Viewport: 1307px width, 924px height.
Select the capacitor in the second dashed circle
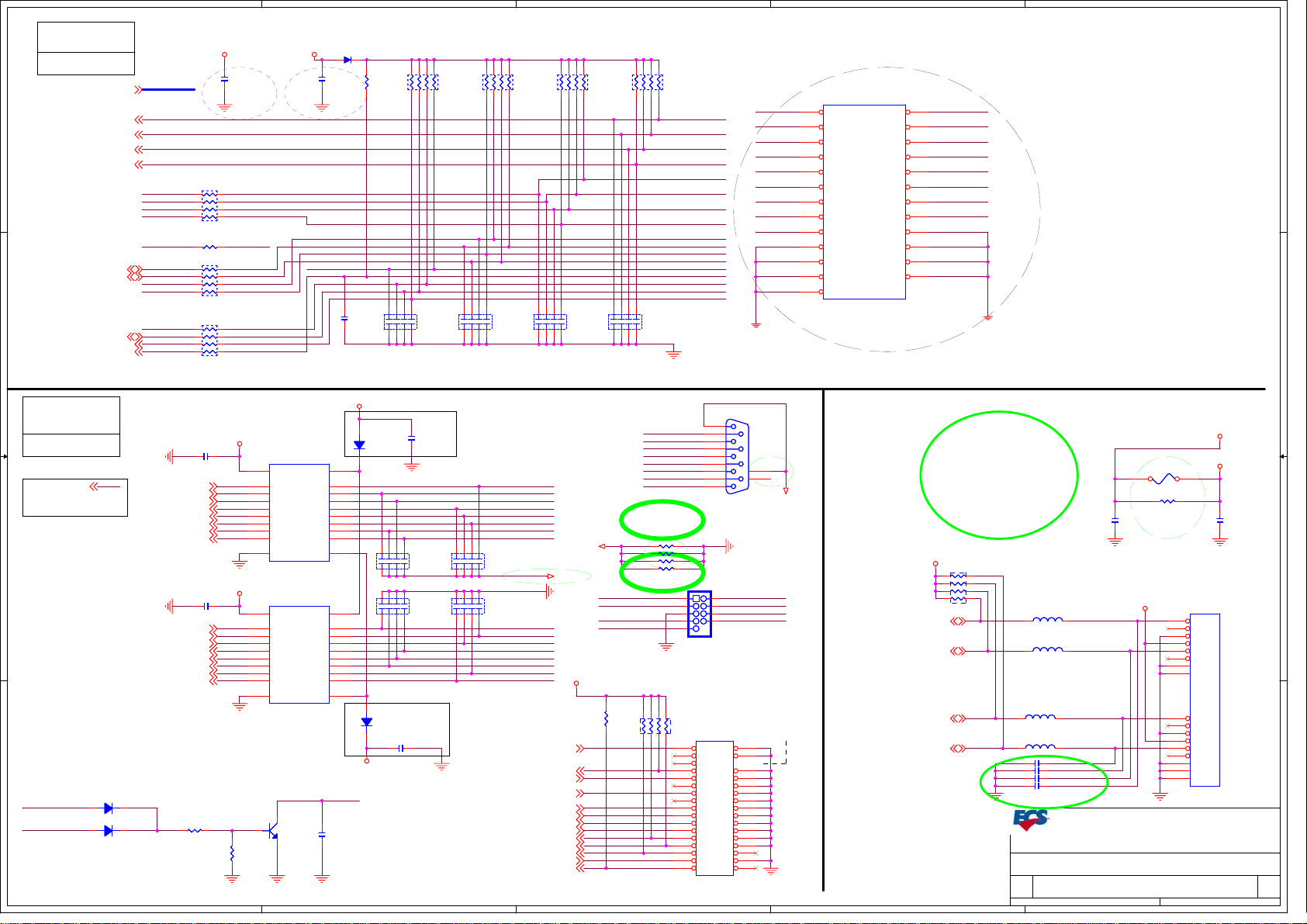coord(322,79)
